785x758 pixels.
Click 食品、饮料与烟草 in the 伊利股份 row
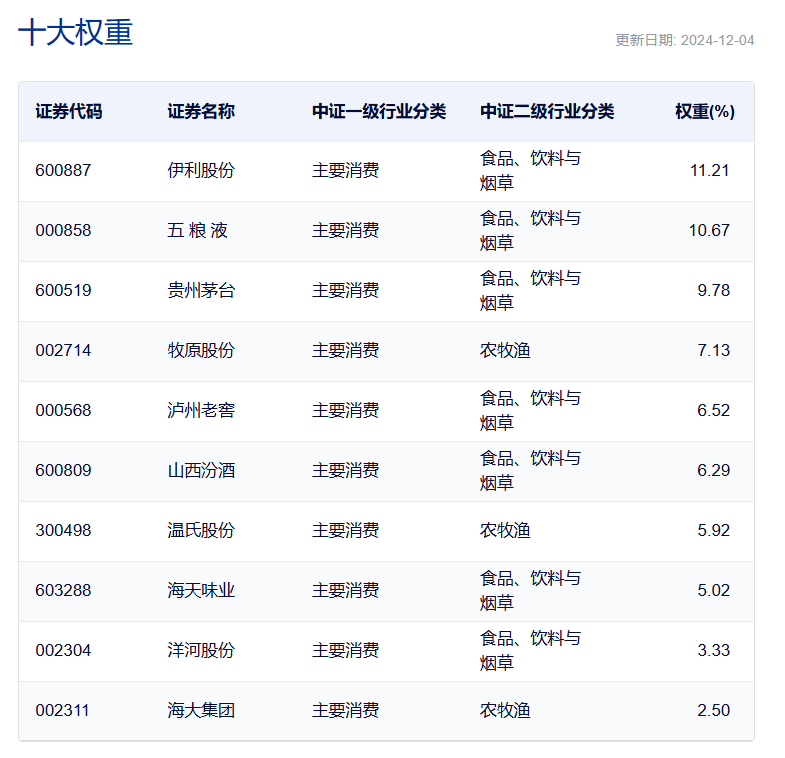pos(530,171)
